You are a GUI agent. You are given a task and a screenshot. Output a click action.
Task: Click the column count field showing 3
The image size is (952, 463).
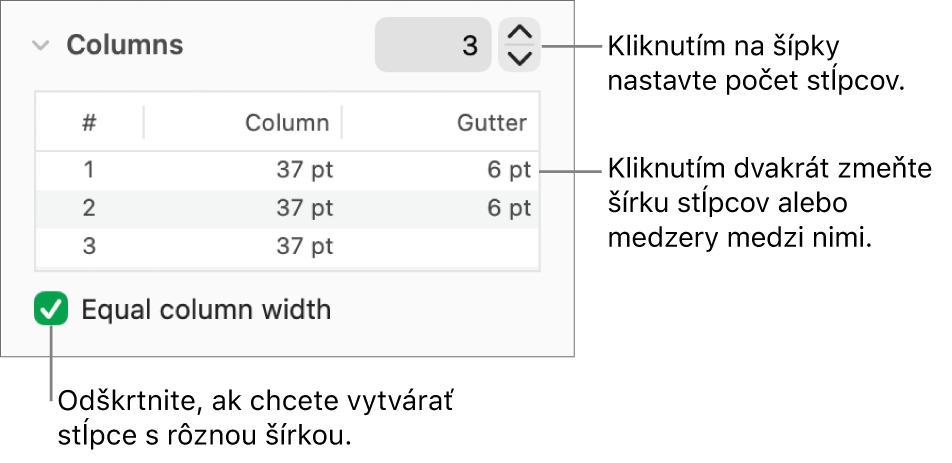(x=433, y=46)
